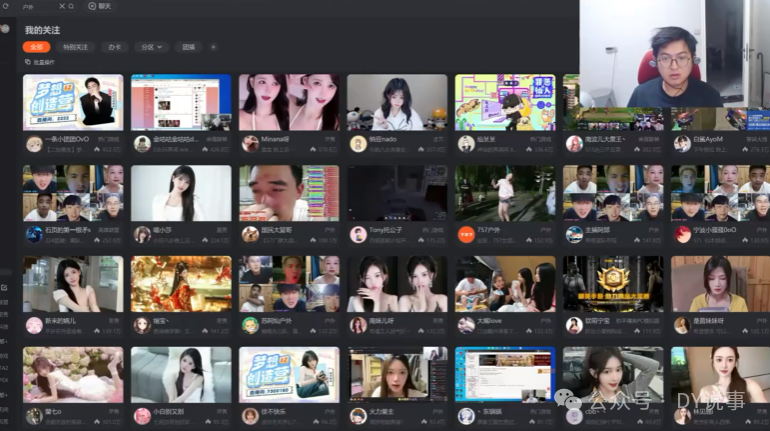Open the Minana stream thumbnail
Image resolution: width=770 pixels, height=431 pixels.
click(289, 102)
